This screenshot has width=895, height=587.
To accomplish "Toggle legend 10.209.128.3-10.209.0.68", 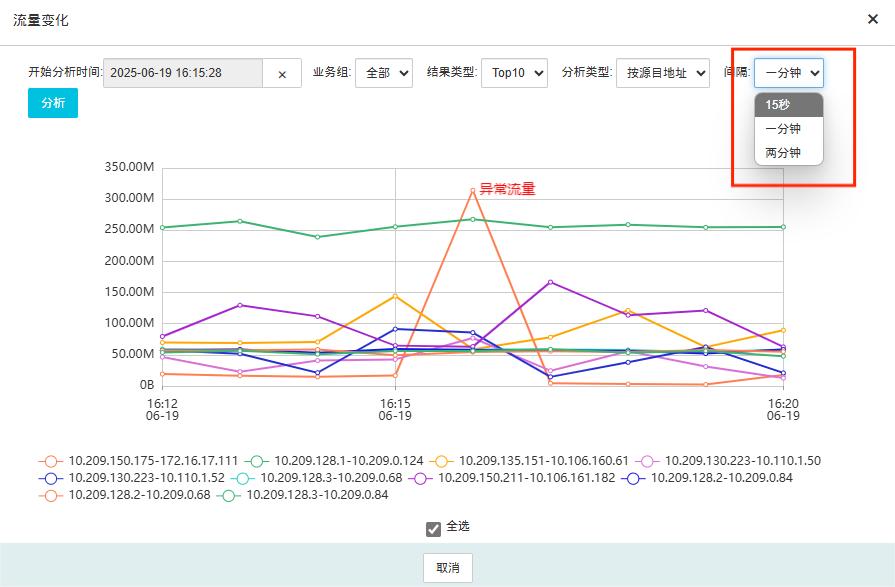I will tap(317, 478).
